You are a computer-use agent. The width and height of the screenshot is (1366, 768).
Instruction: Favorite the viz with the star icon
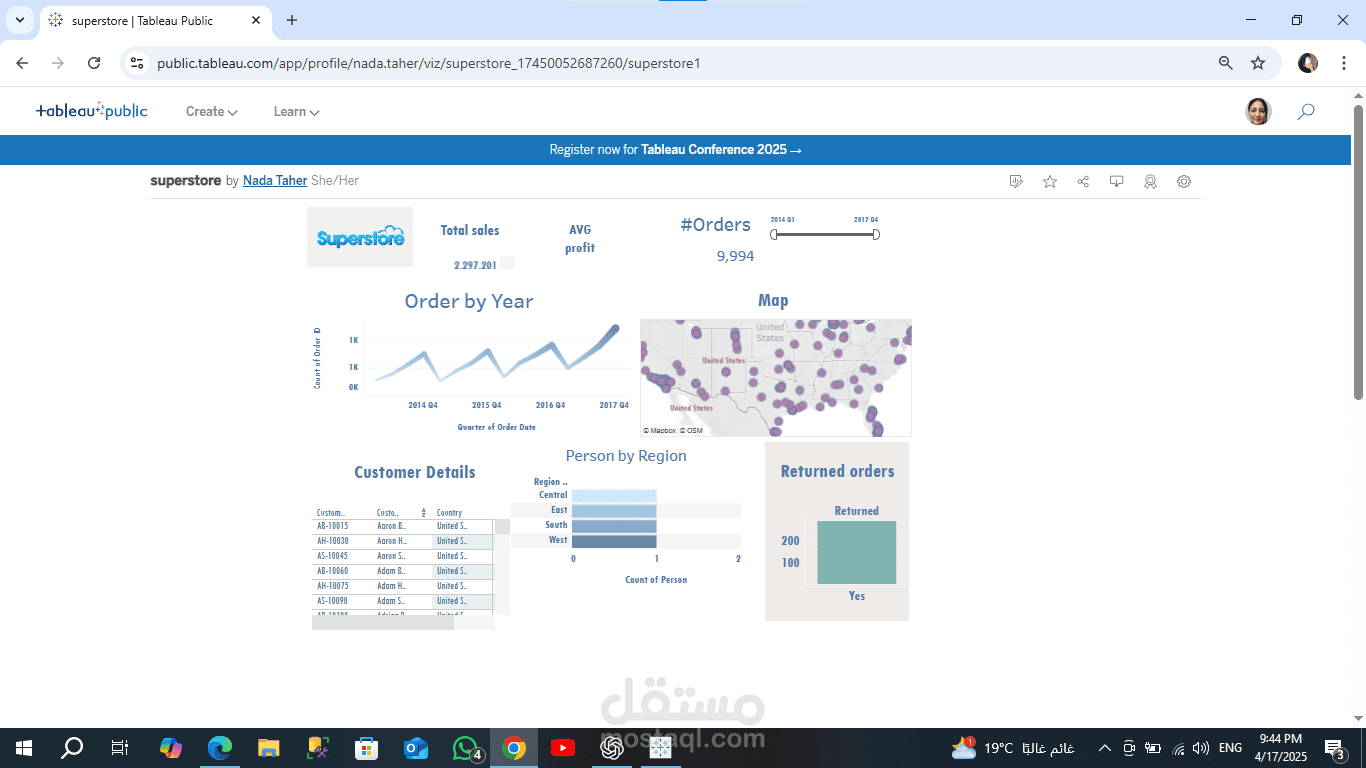click(x=1050, y=181)
